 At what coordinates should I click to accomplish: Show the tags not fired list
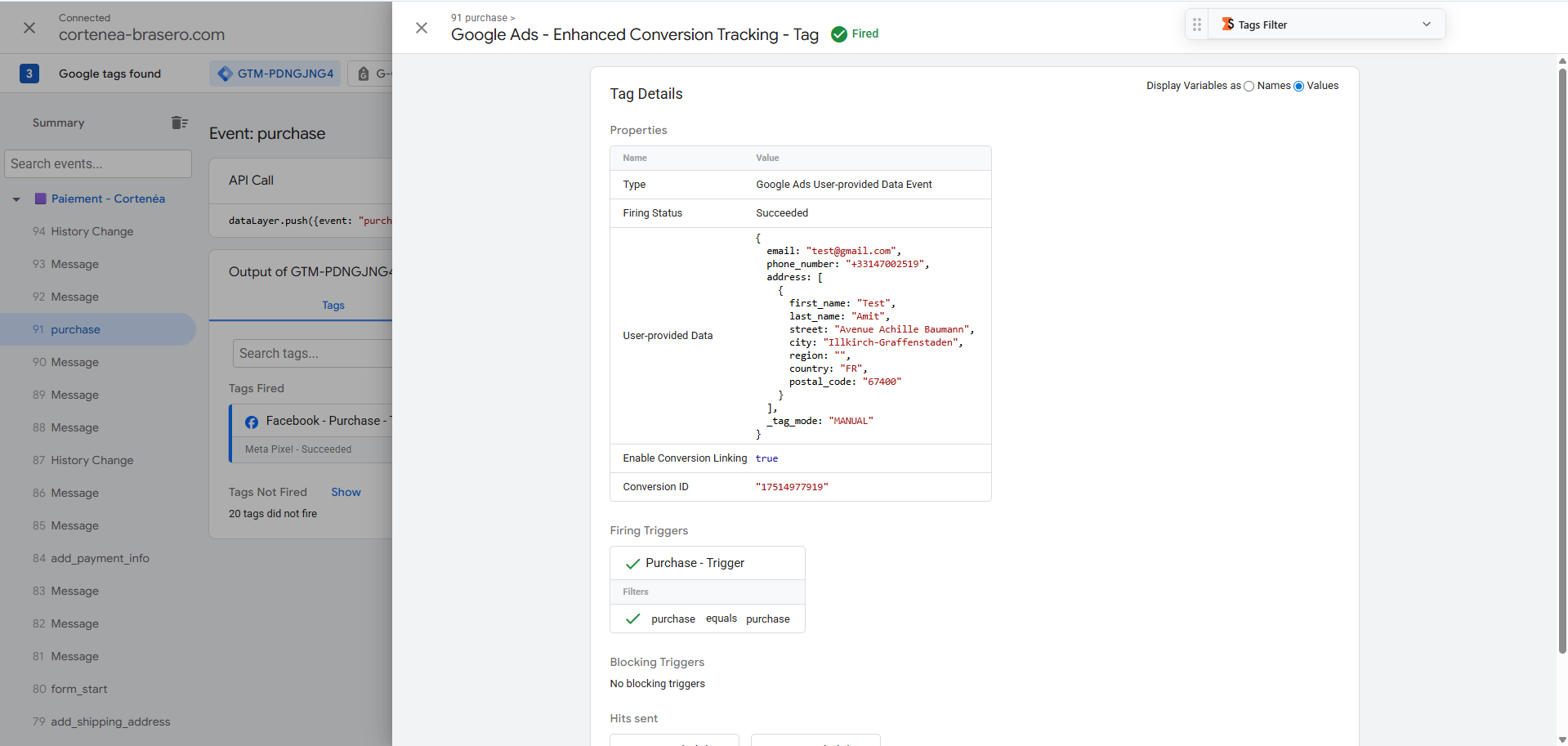346,492
